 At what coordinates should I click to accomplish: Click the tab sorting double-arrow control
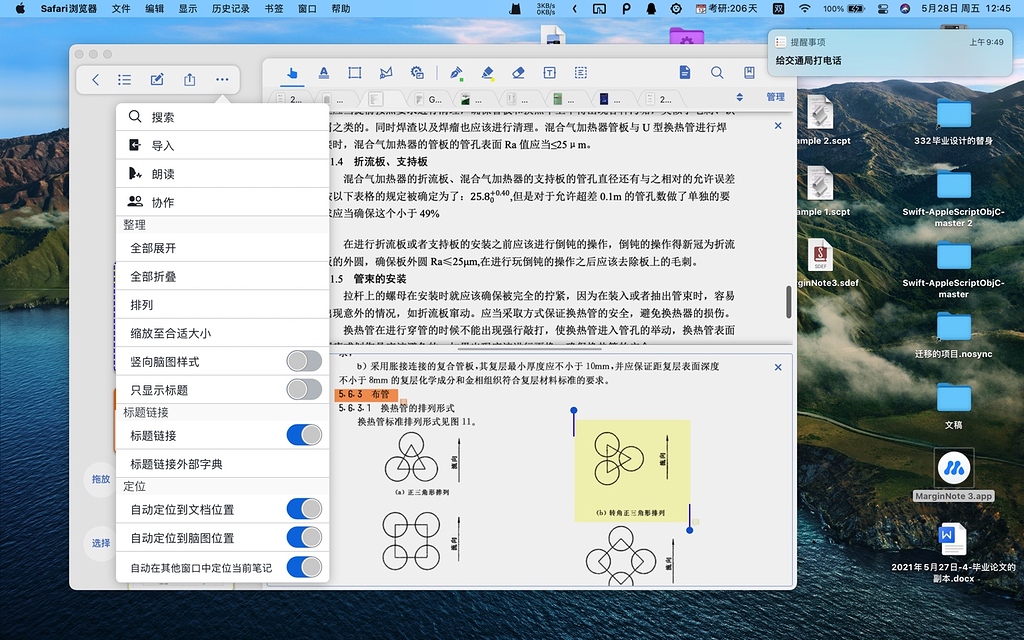(x=740, y=98)
